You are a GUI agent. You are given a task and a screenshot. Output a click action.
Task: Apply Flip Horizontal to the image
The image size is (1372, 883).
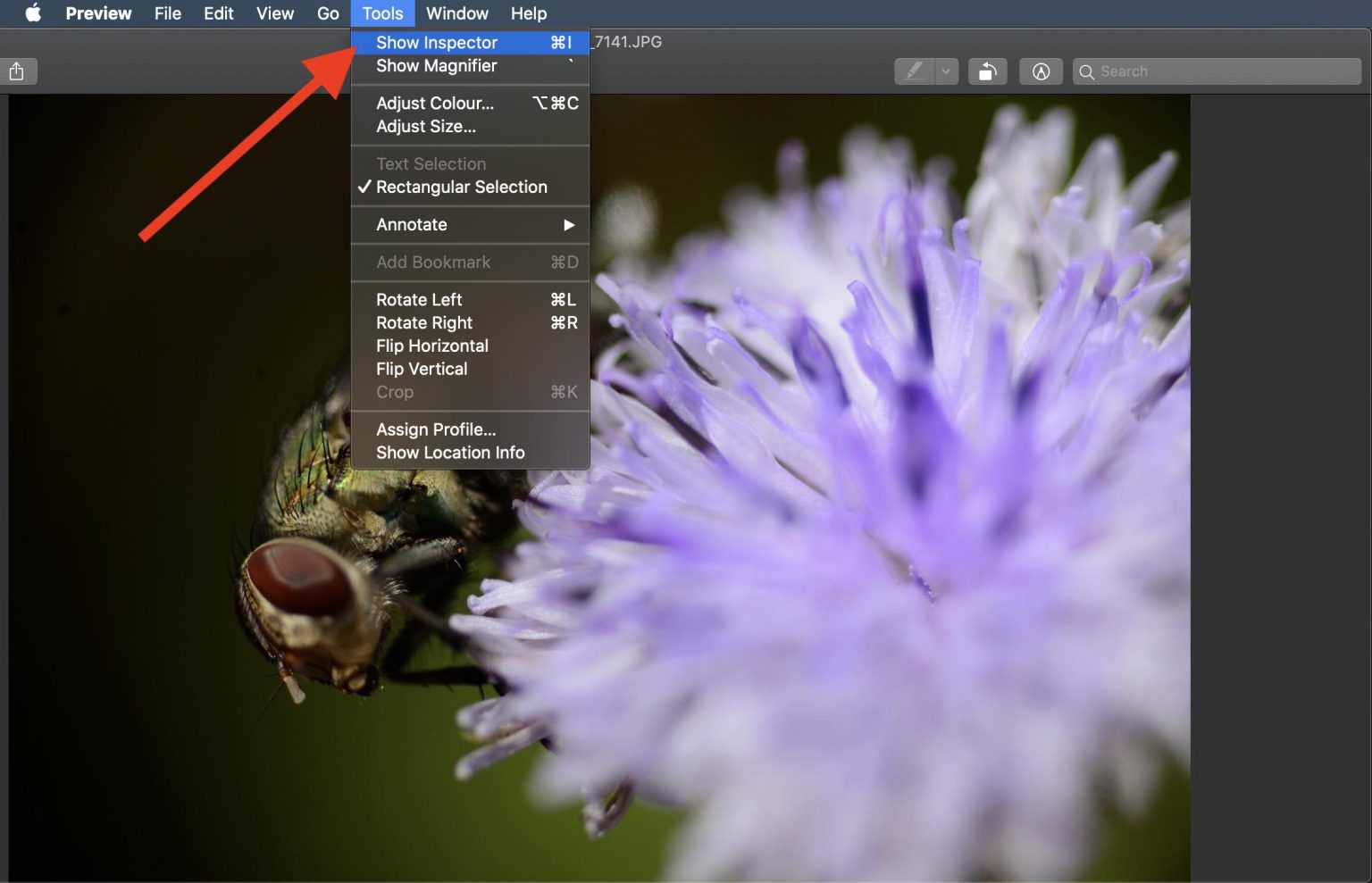click(431, 346)
